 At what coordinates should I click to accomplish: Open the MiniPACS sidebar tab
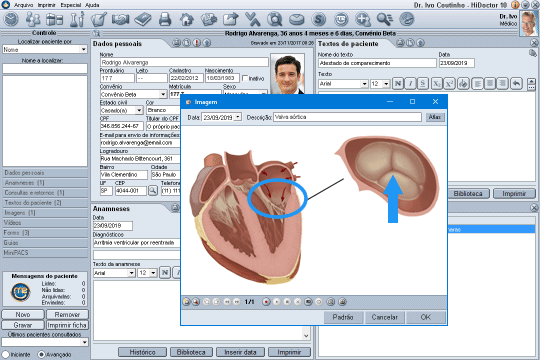pyautogui.click(x=45, y=253)
